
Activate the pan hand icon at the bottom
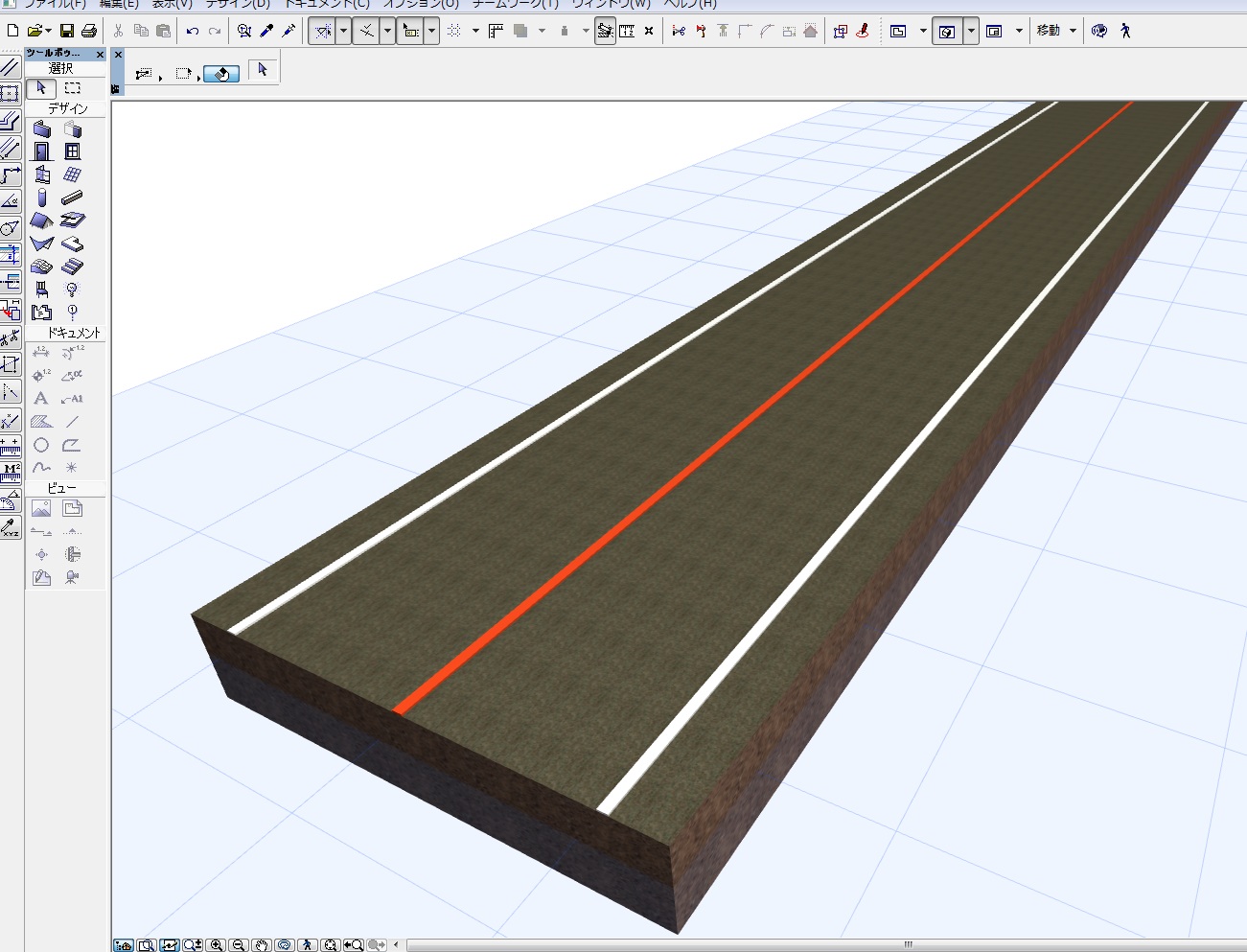pos(262,945)
